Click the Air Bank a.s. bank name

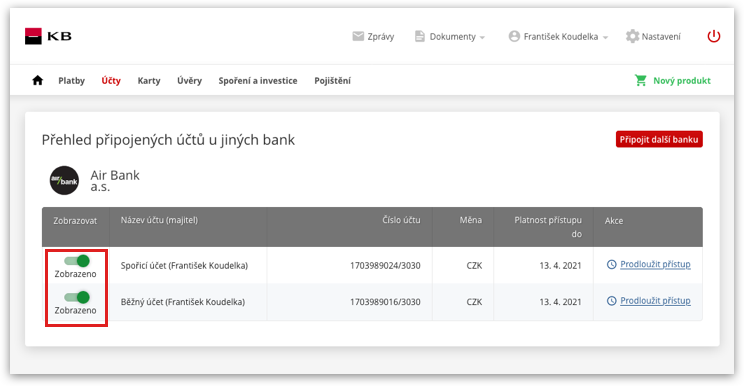coord(115,181)
